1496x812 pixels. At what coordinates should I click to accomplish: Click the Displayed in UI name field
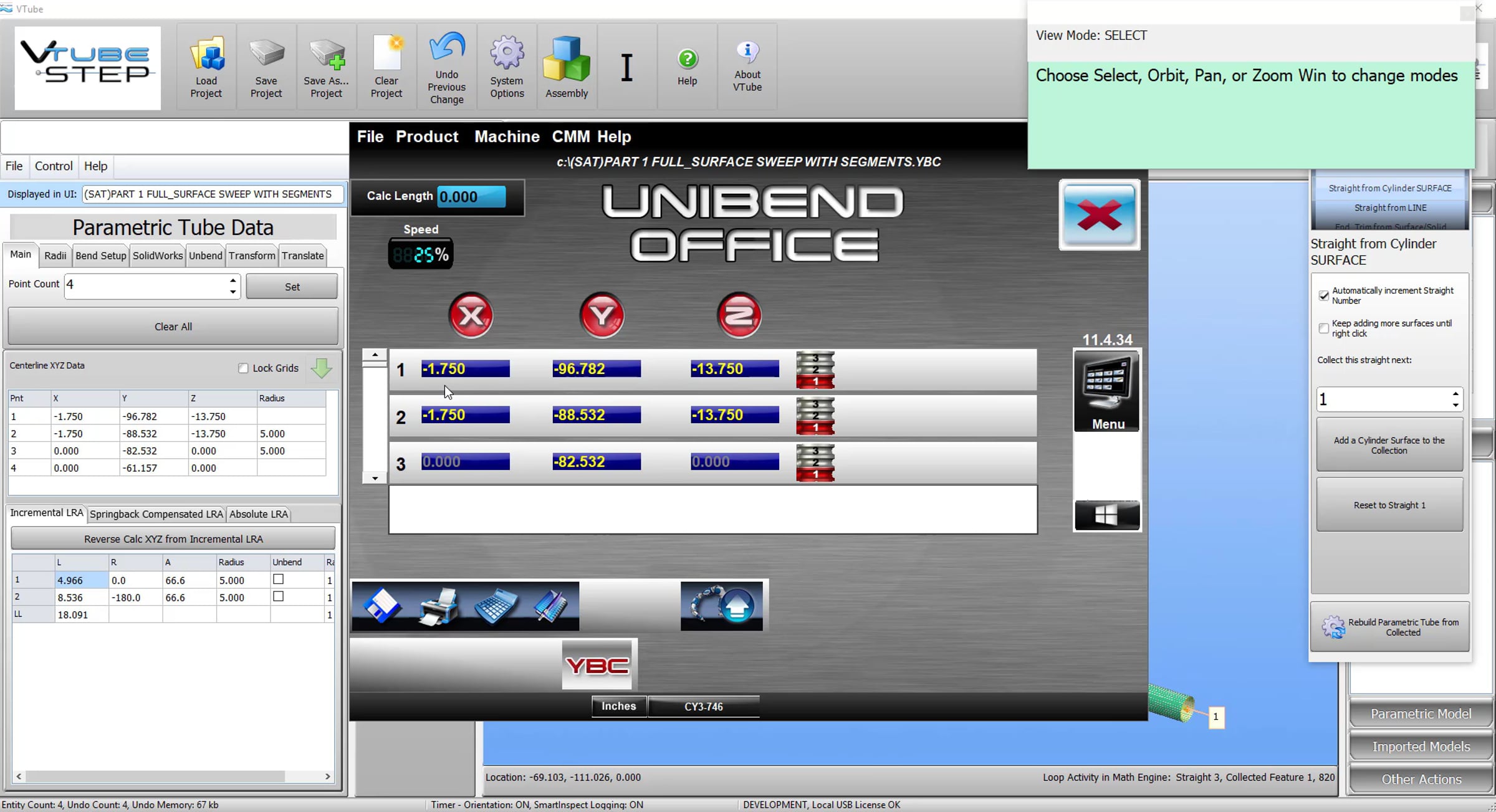point(213,194)
